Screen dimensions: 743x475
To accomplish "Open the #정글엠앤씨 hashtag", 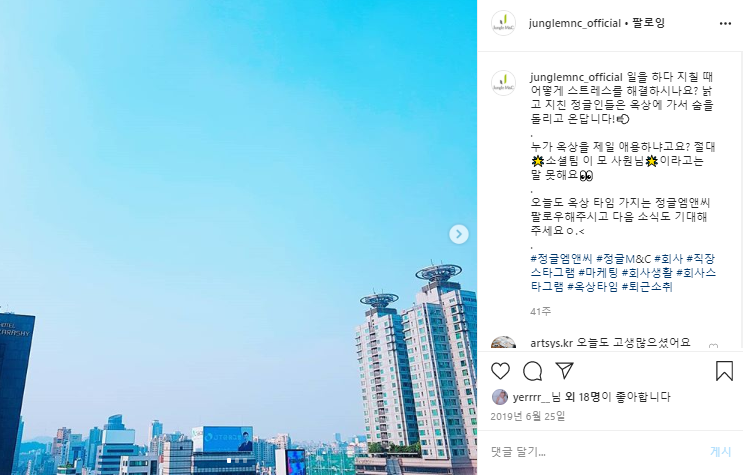I will pyautogui.click(x=561, y=259).
